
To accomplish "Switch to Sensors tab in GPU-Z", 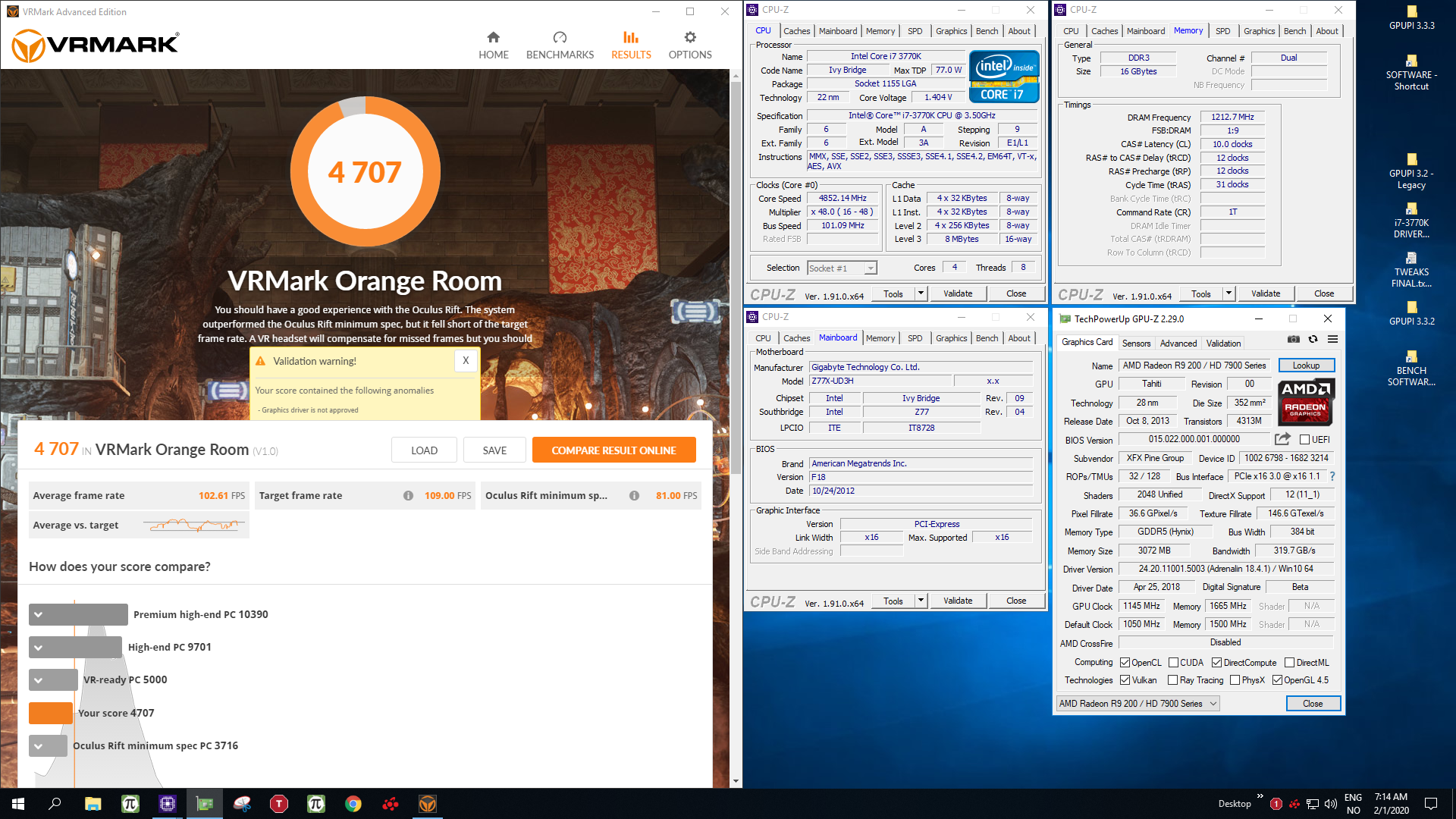I will pos(1136,344).
